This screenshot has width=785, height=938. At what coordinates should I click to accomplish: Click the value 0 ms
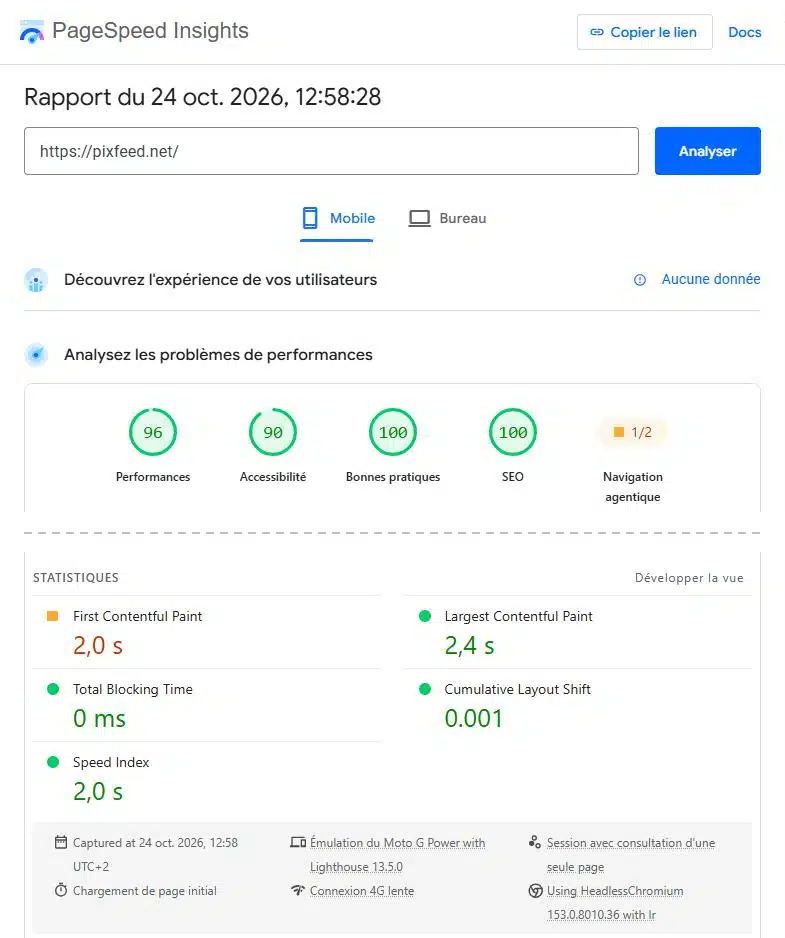pos(99,718)
